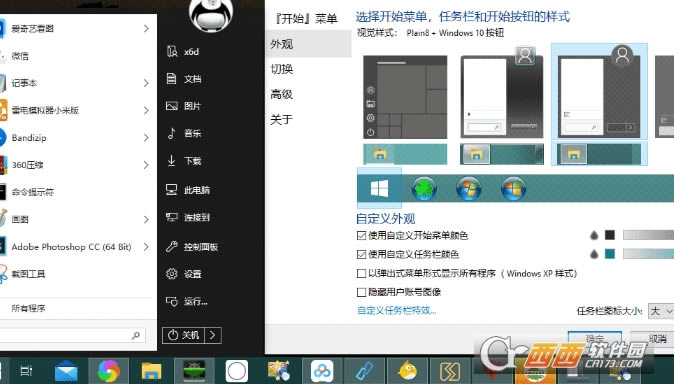Screen dimensions: 674x384
Task: Click the 确定 button
Action: coord(594,338)
